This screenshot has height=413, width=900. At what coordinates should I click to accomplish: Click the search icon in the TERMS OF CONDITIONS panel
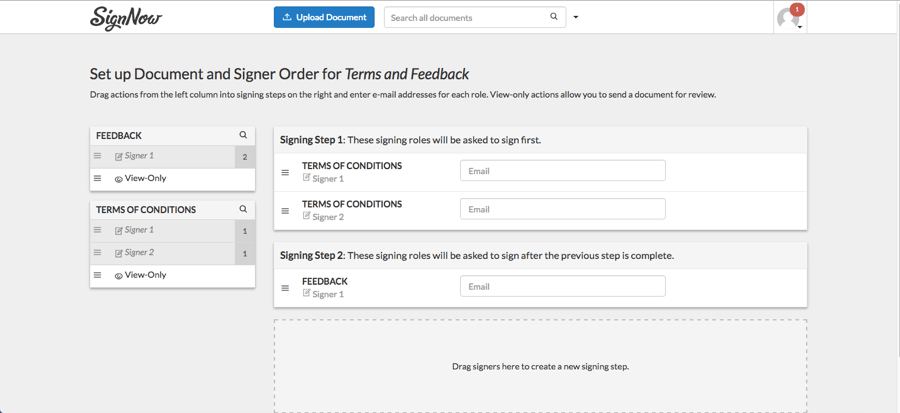[243, 209]
